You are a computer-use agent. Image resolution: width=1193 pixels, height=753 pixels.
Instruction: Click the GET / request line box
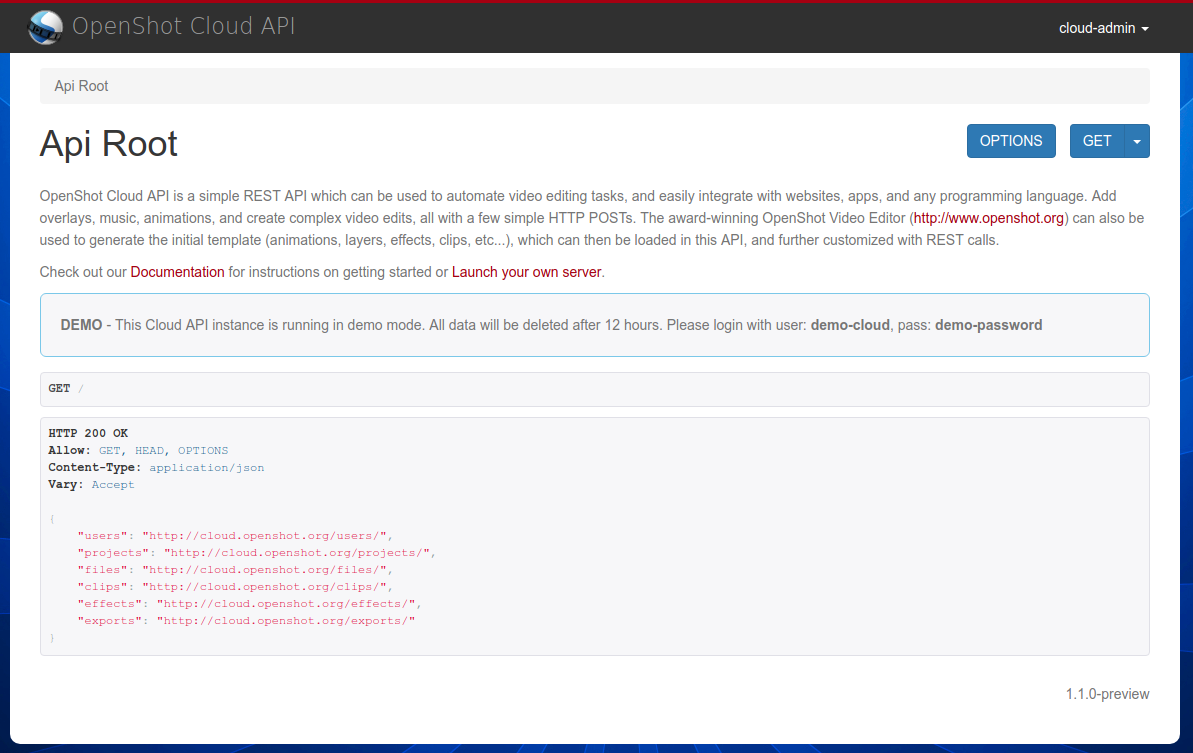click(594, 389)
